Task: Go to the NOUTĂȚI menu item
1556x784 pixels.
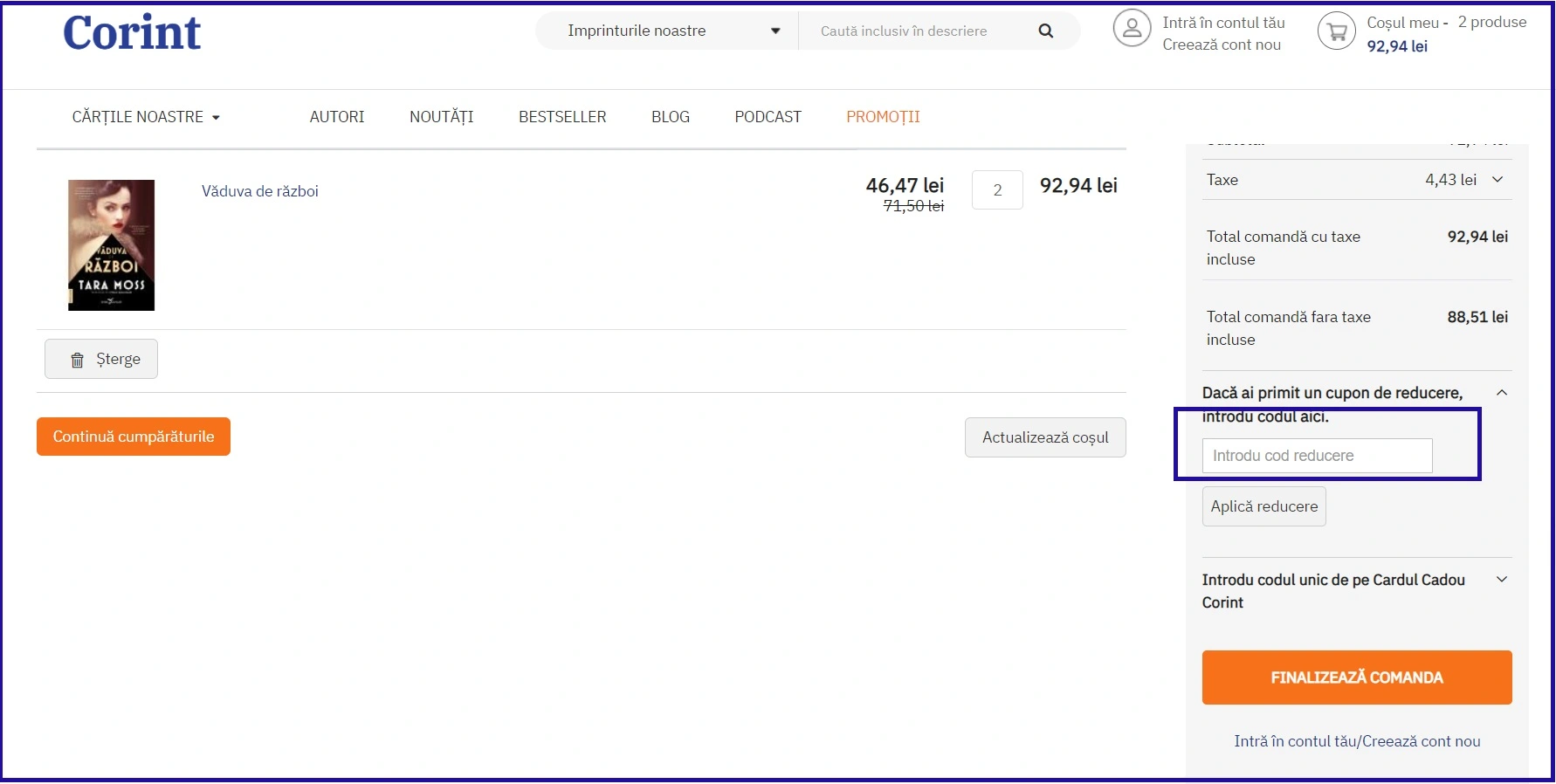Action: click(442, 117)
